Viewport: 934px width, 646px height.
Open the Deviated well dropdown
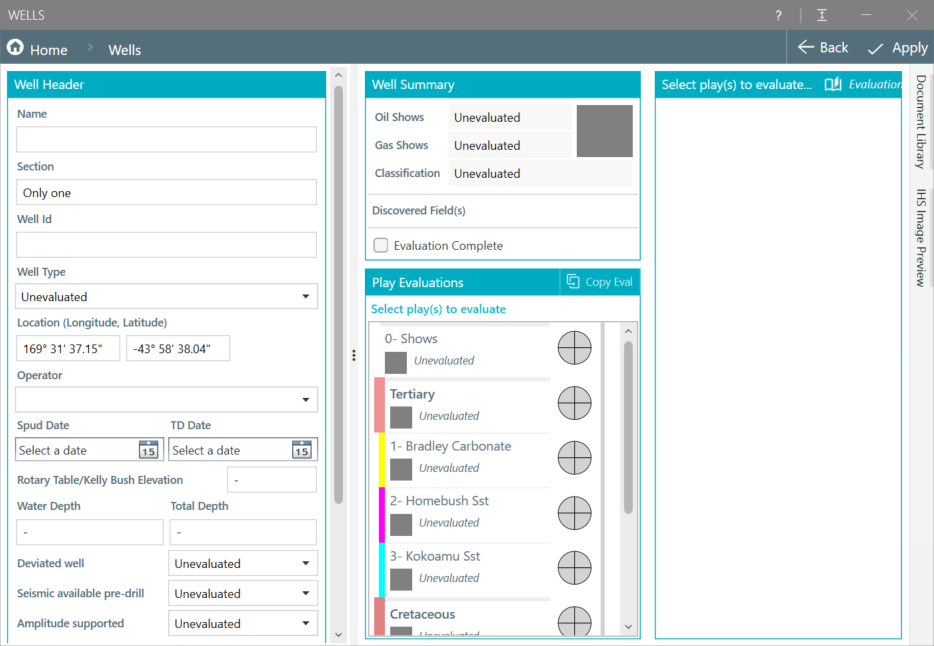coord(243,563)
